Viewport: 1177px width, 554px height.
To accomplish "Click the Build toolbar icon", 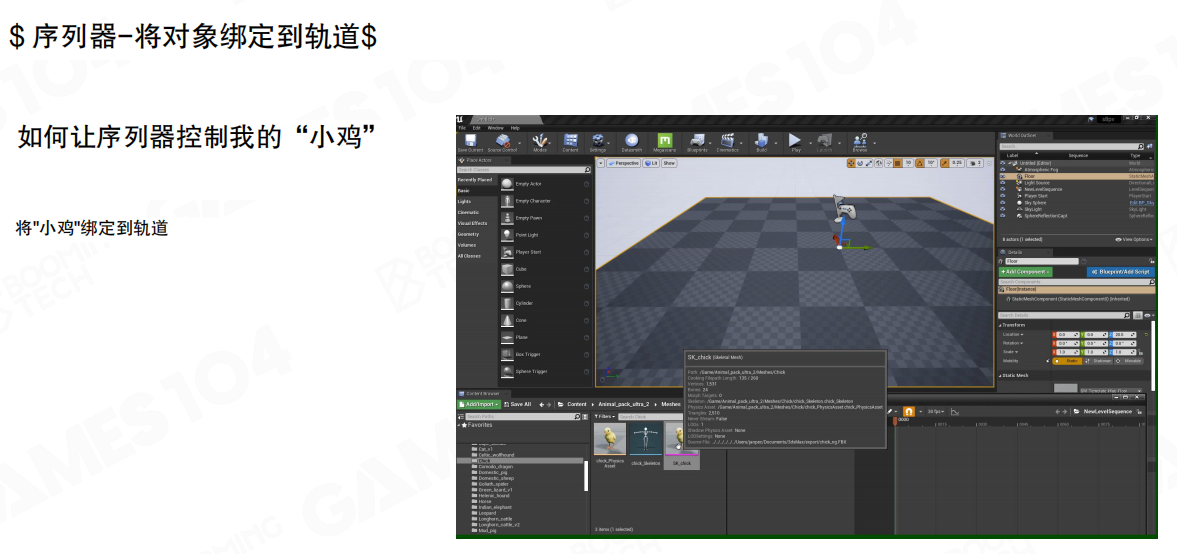I will click(x=761, y=142).
